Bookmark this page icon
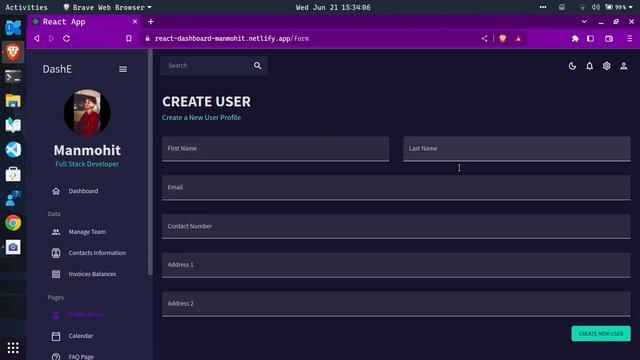This screenshot has width=640, height=360. (x=129, y=38)
